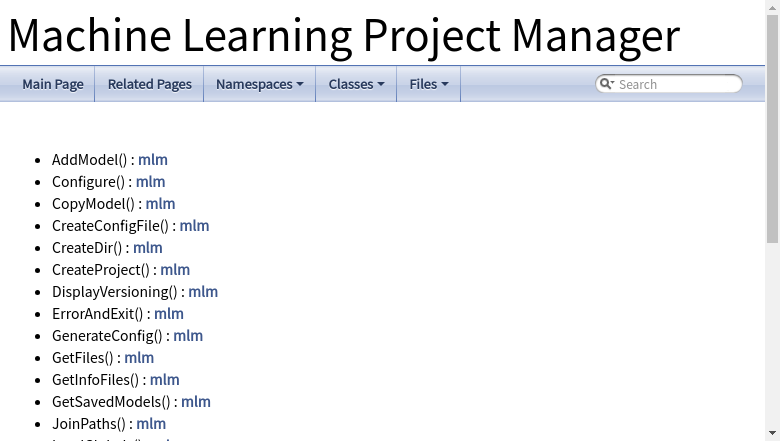Open mlm link beside GetSavedModels()
Image resolution: width=780 pixels, height=441 pixels.
tap(196, 401)
